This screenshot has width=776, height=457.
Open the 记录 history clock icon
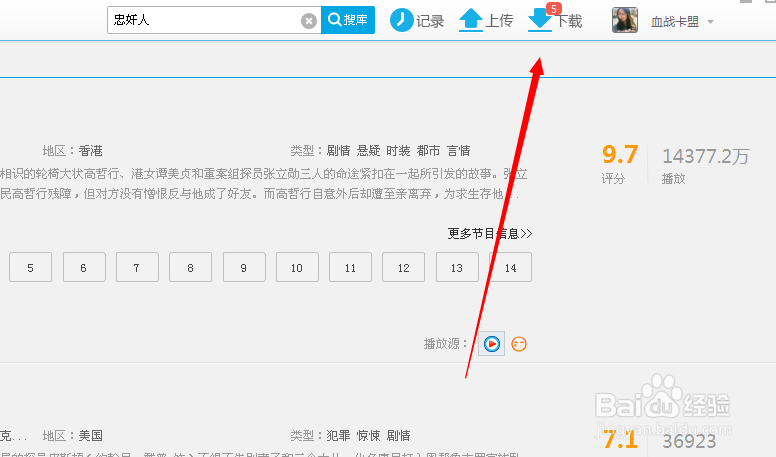[x=401, y=20]
